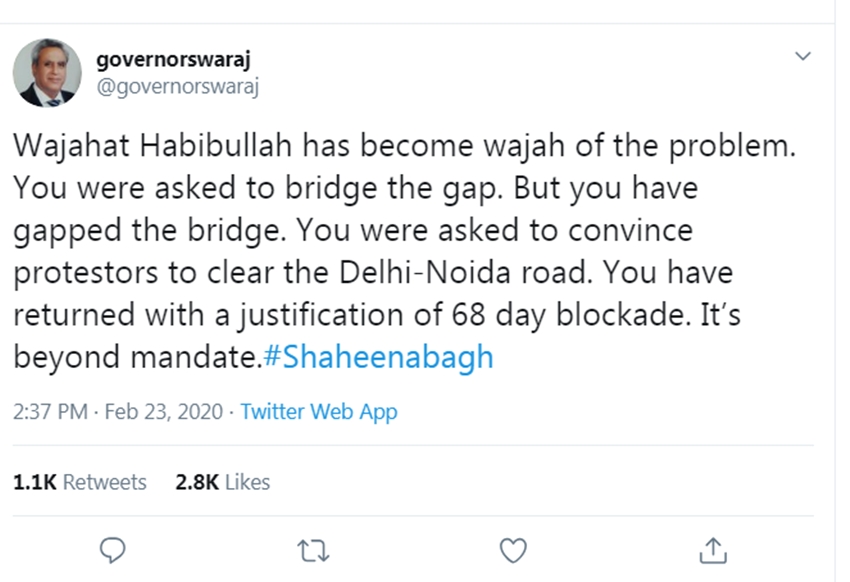Click the Twitter Web App source link
Image resolution: width=850 pixels, height=582 pixels.
coord(319,411)
